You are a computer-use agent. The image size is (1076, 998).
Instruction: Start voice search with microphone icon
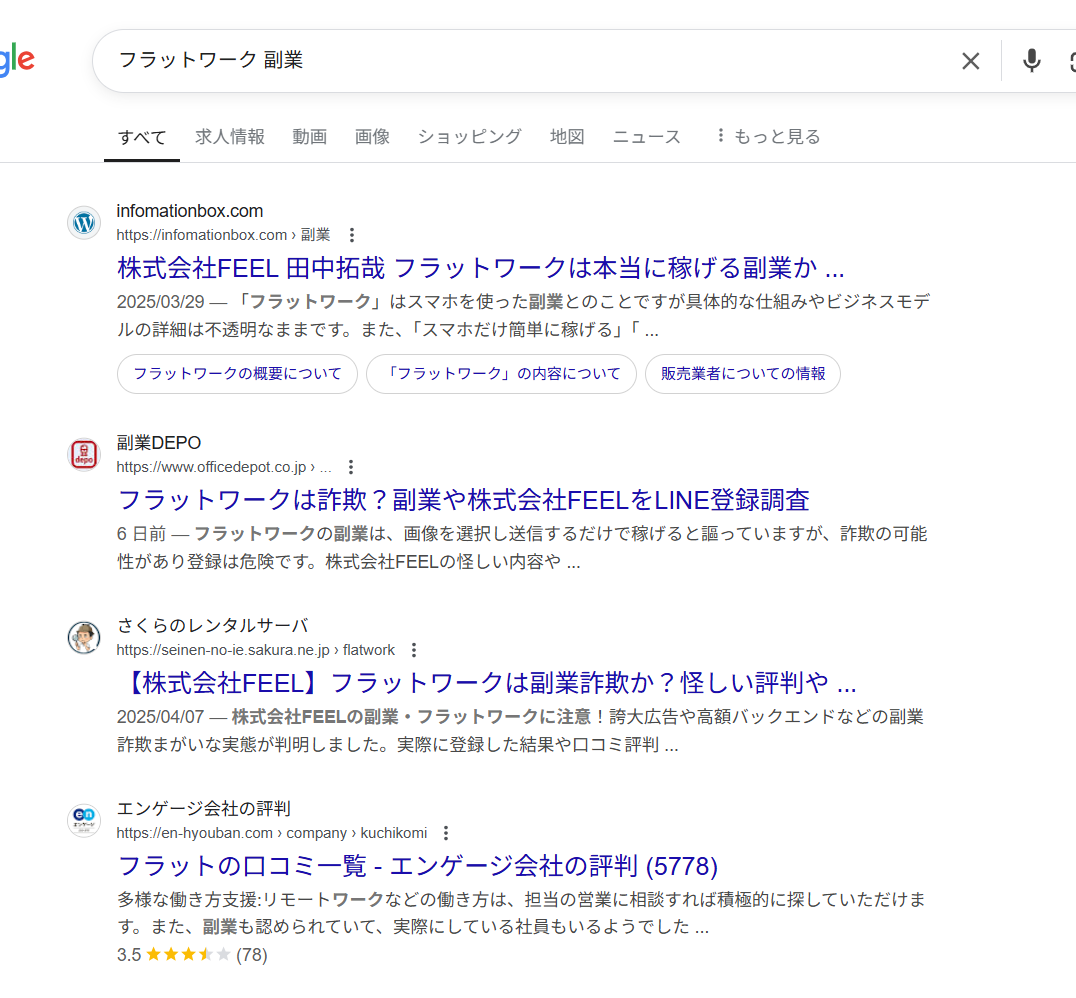(x=1031, y=61)
